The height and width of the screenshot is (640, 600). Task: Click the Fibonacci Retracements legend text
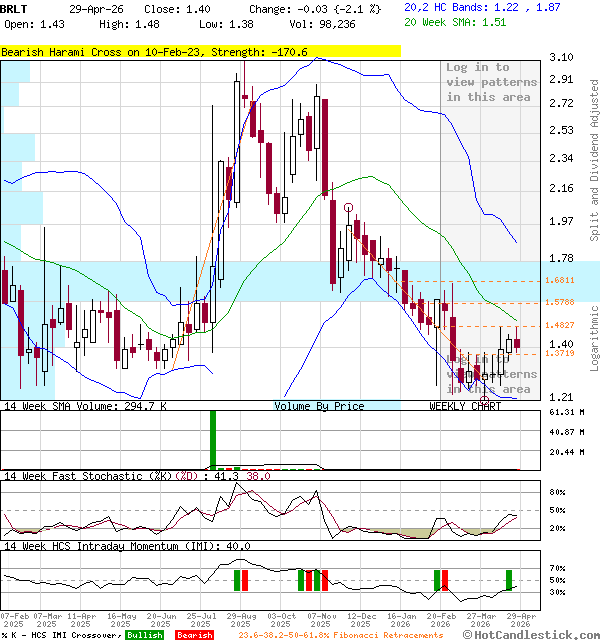point(323,634)
